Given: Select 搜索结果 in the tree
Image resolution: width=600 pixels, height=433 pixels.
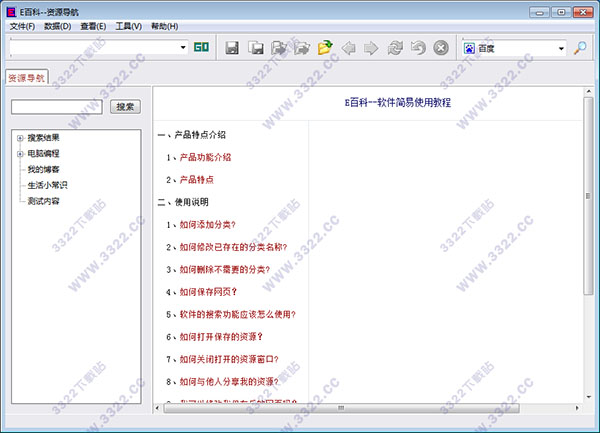Looking at the screenshot, I should click(x=43, y=138).
